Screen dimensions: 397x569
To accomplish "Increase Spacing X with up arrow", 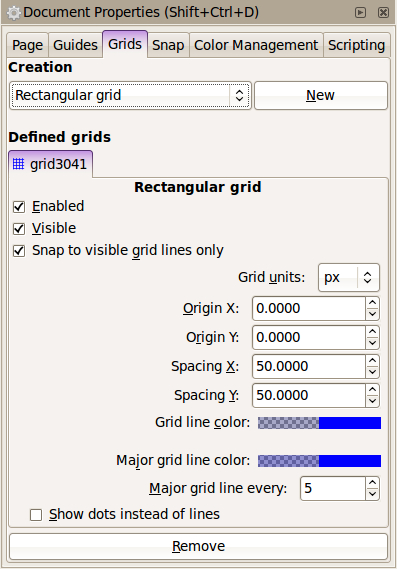I will (372, 361).
